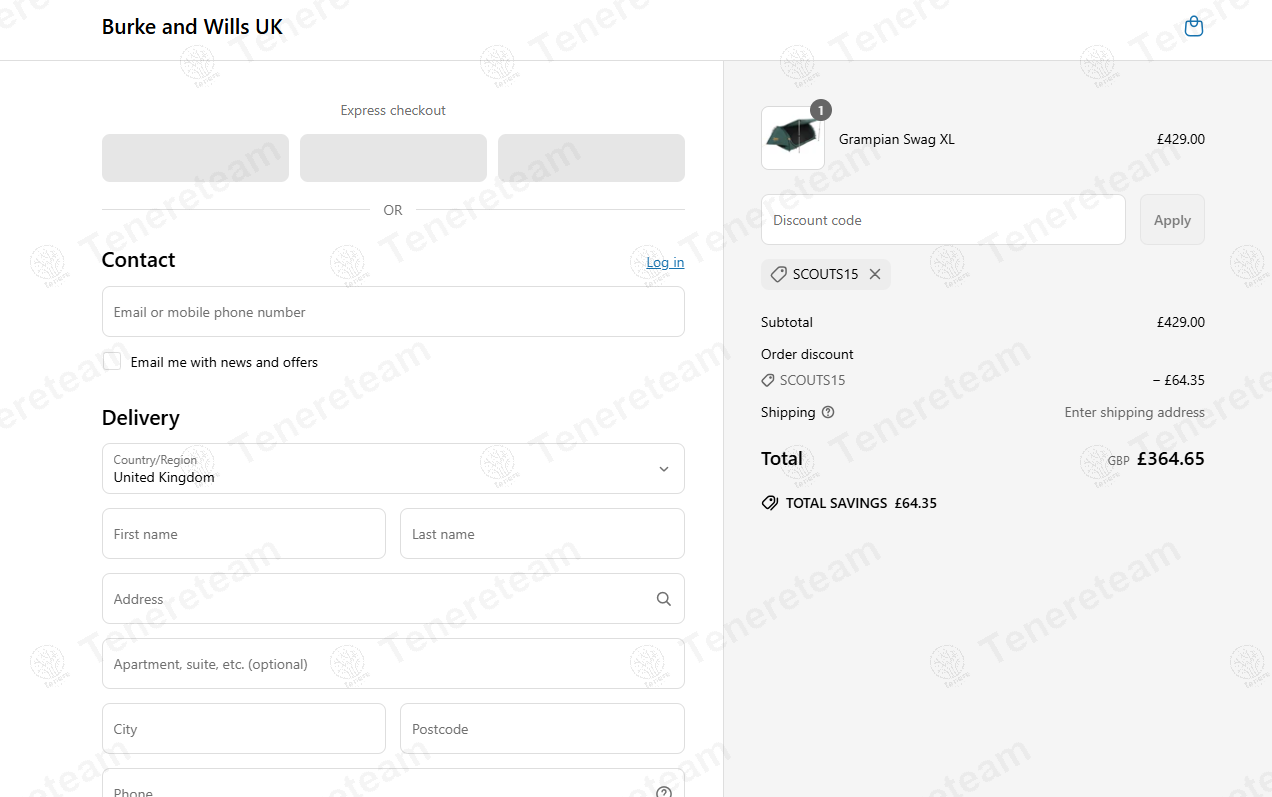Click the TOTAL SAVINGS £64.35 line

pyautogui.click(x=849, y=503)
